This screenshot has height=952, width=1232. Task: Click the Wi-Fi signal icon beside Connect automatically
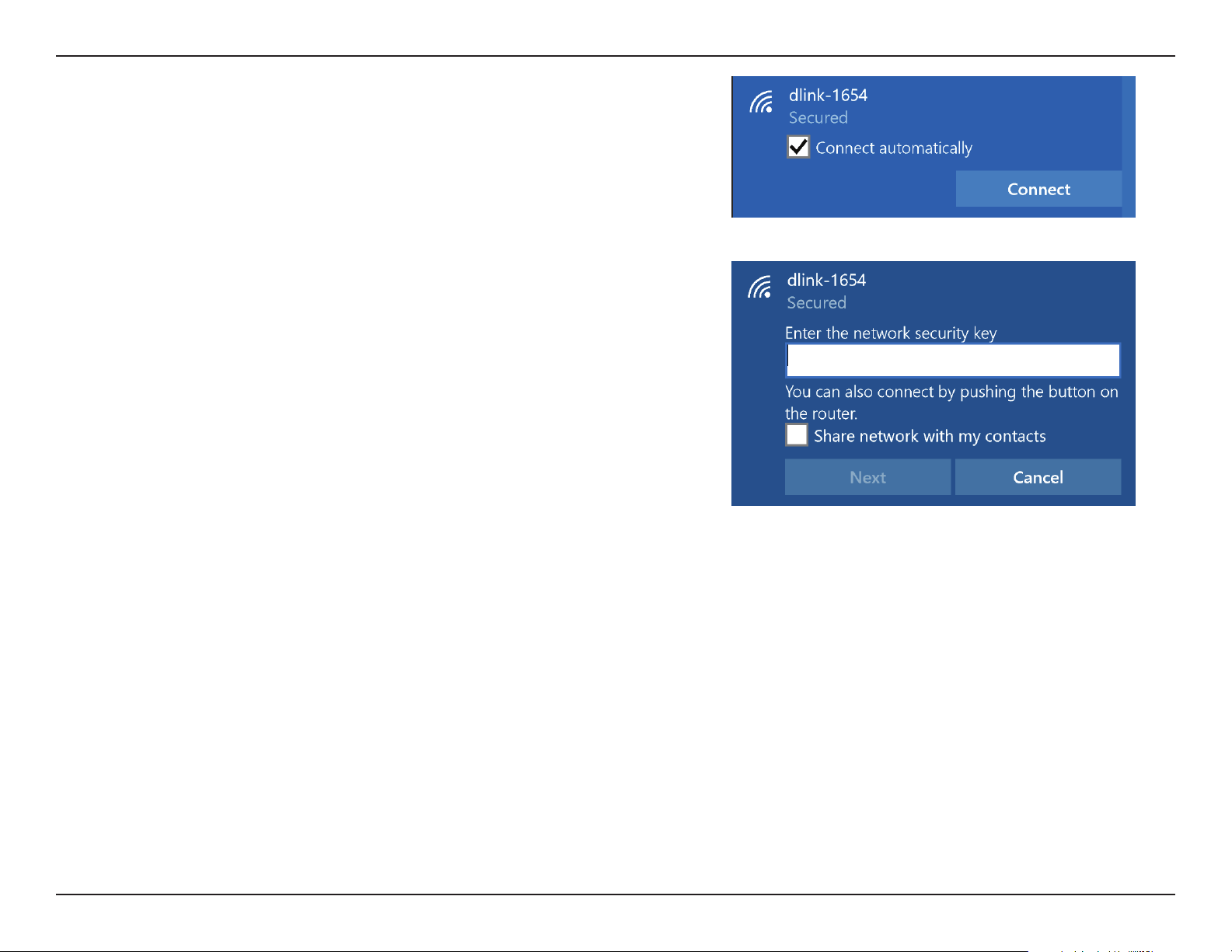coord(761,102)
